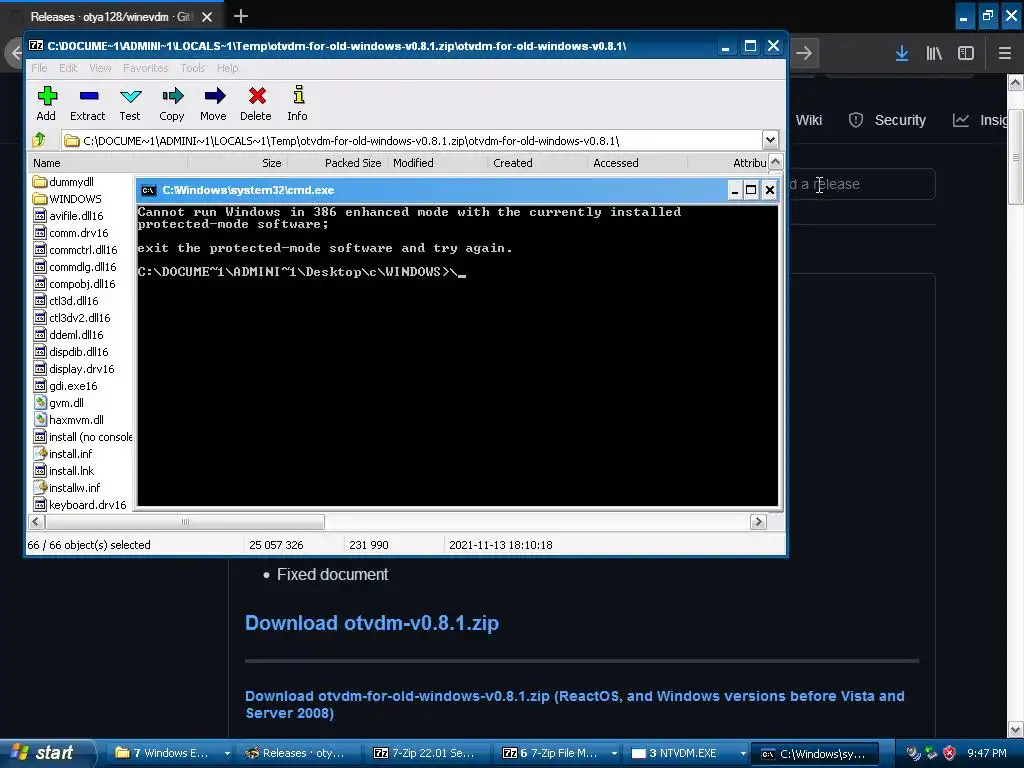Open browser downloads arrow icon
Screen dimensions: 1024x768
pos(902,53)
